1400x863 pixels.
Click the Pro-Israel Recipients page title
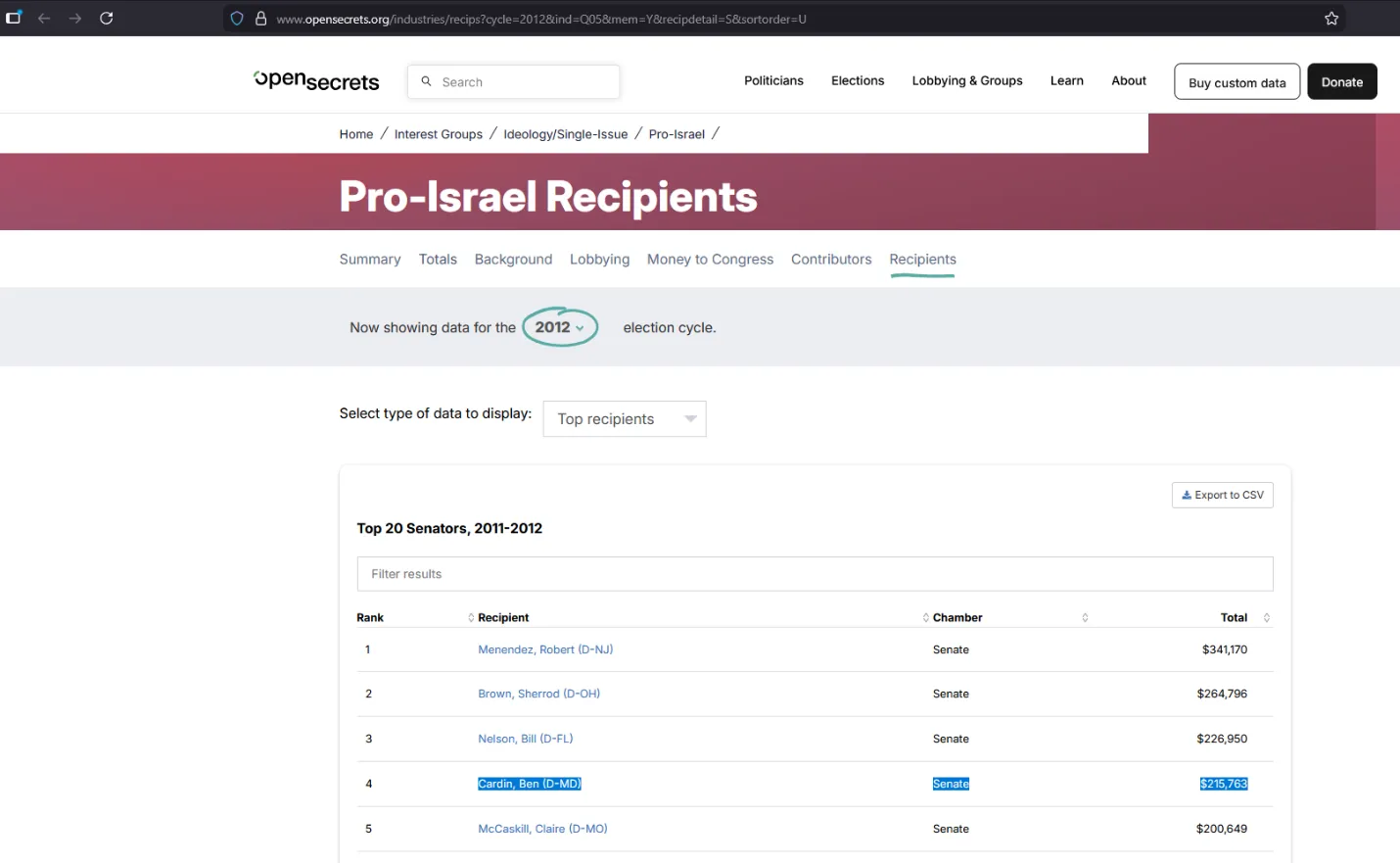pos(548,197)
